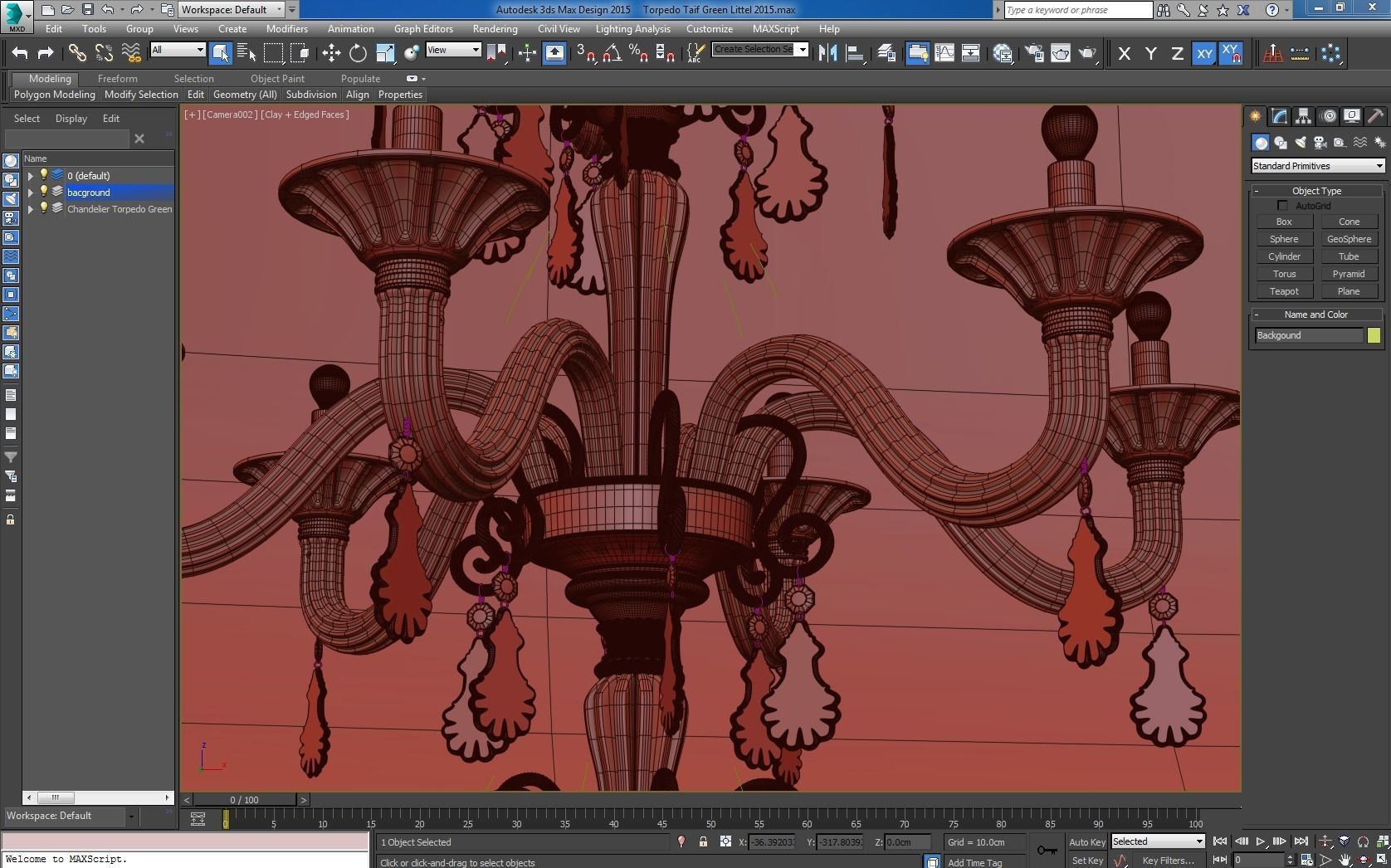Expand the Chandelier Torpedo Green layer
The height and width of the screenshot is (868, 1391).
pos(31,209)
